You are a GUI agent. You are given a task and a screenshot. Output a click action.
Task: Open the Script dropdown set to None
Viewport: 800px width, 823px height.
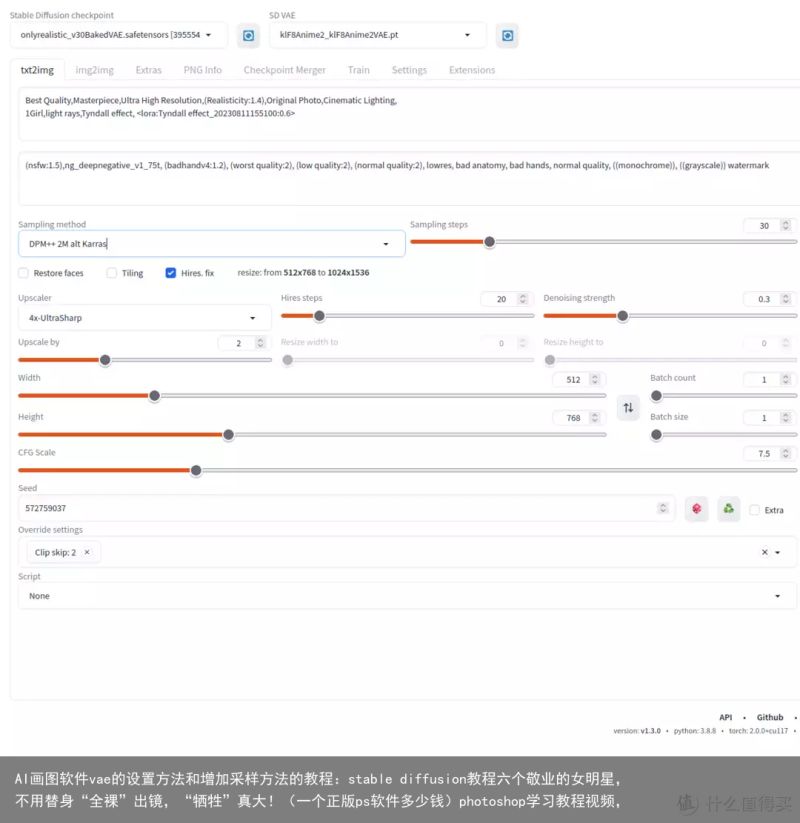407,596
